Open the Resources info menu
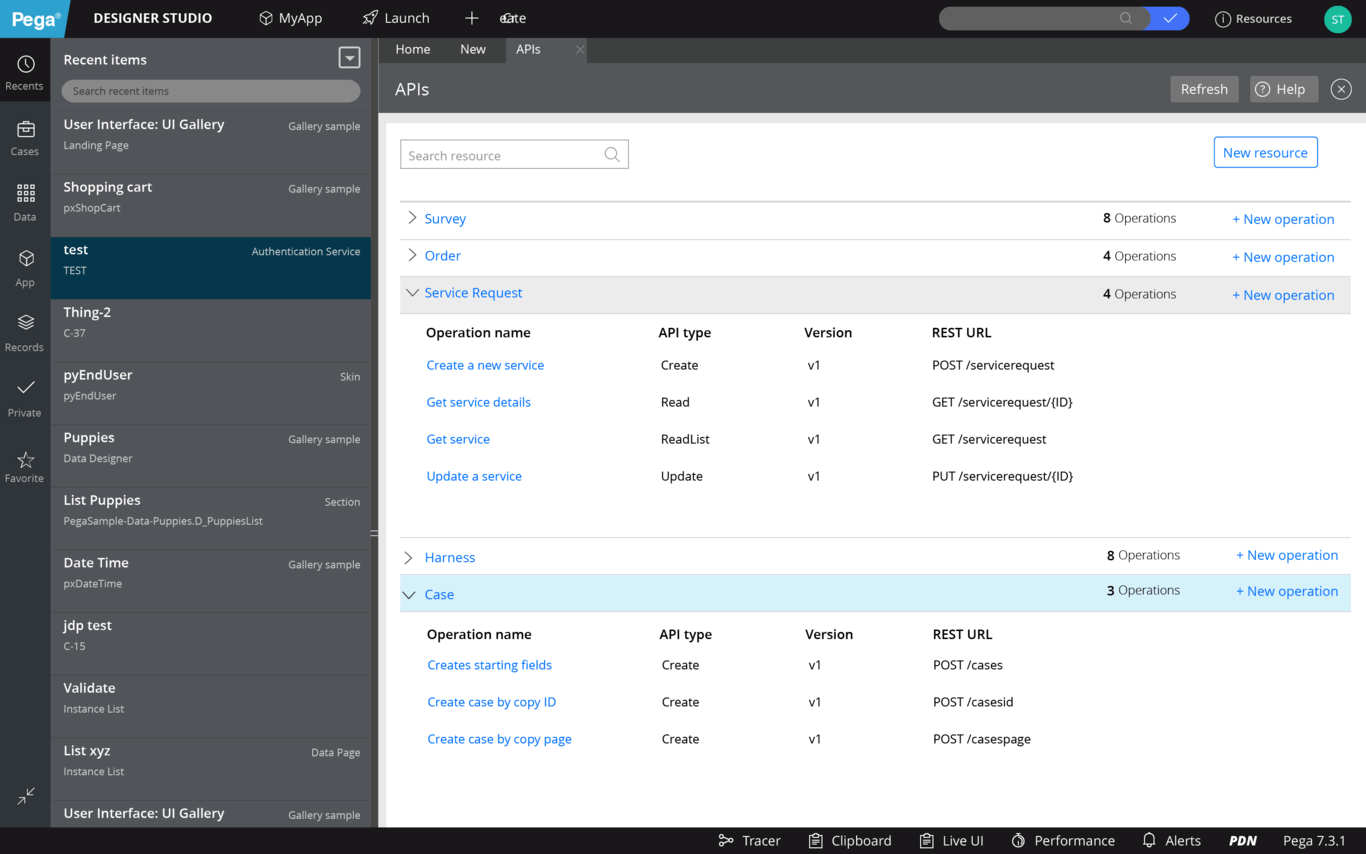 pos(1253,19)
